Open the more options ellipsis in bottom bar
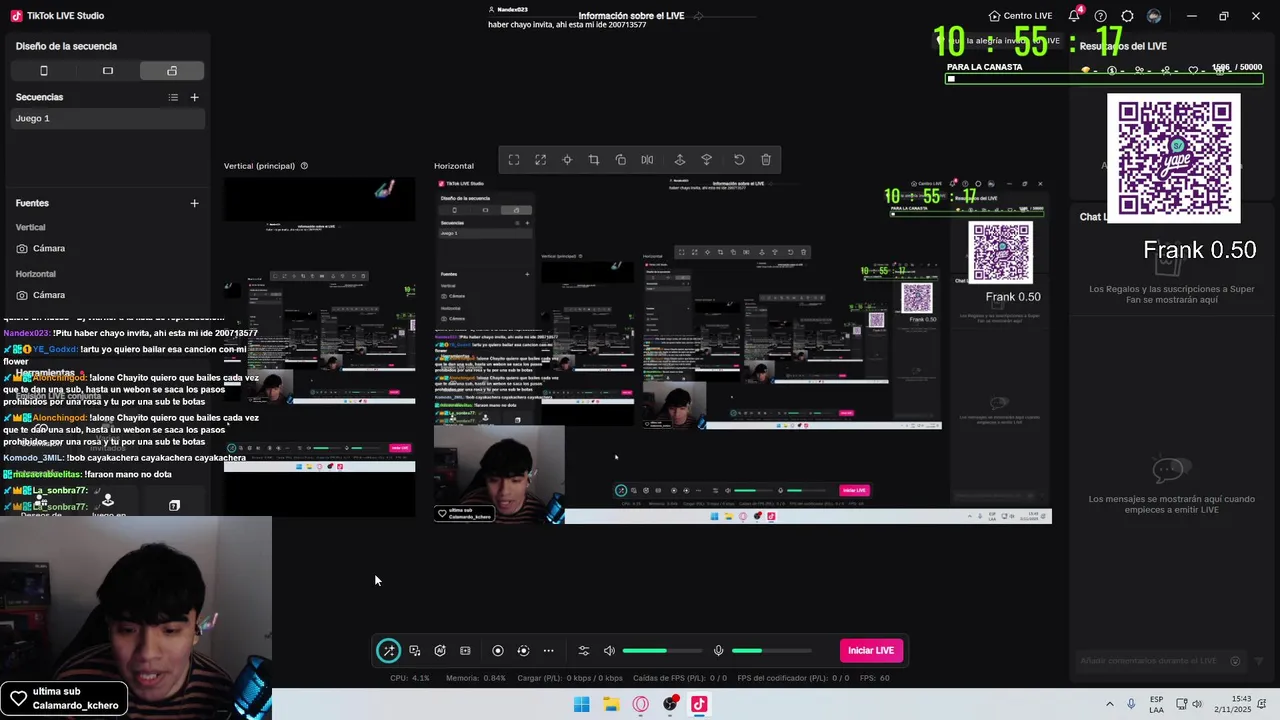The image size is (1280, 720). 548,651
